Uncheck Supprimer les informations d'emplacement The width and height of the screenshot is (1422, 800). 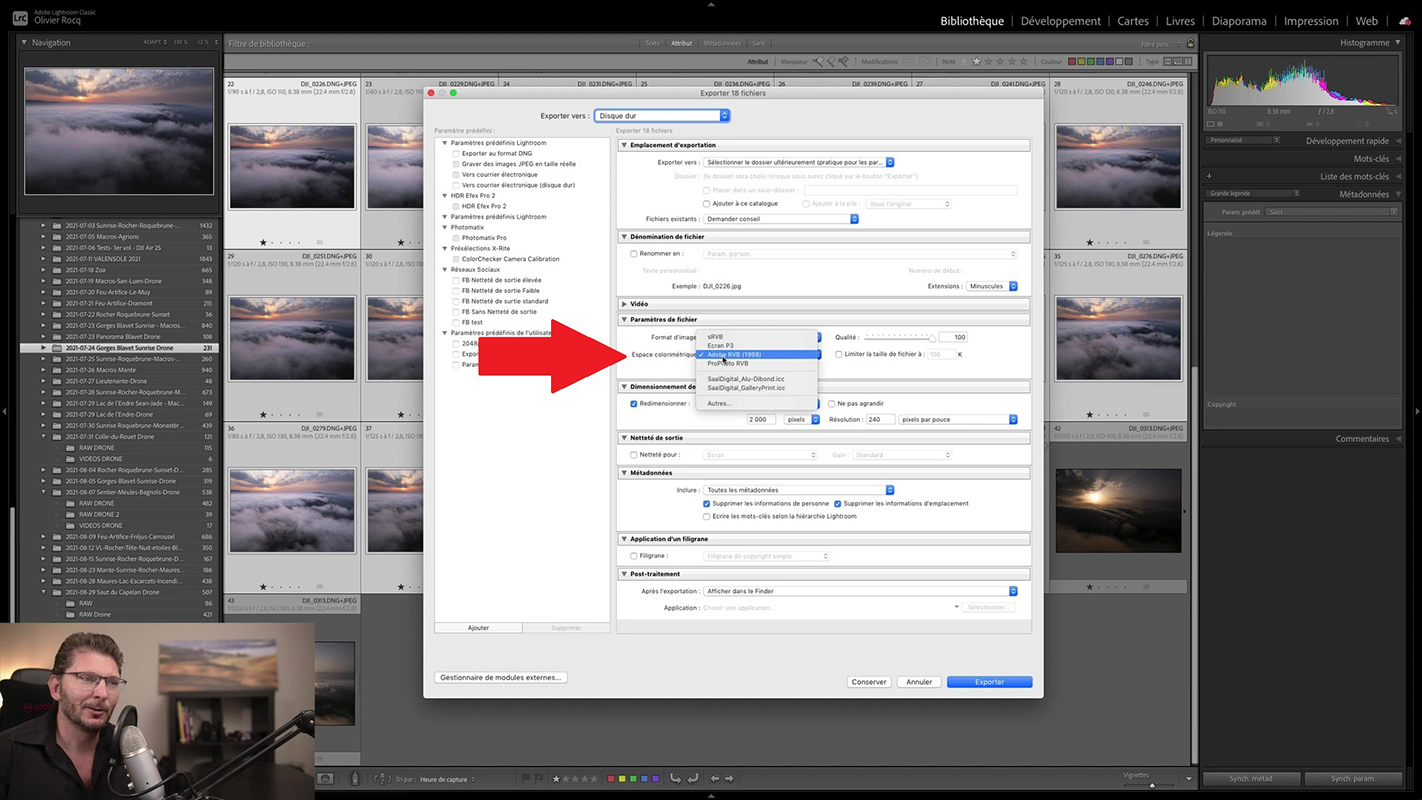838,504
